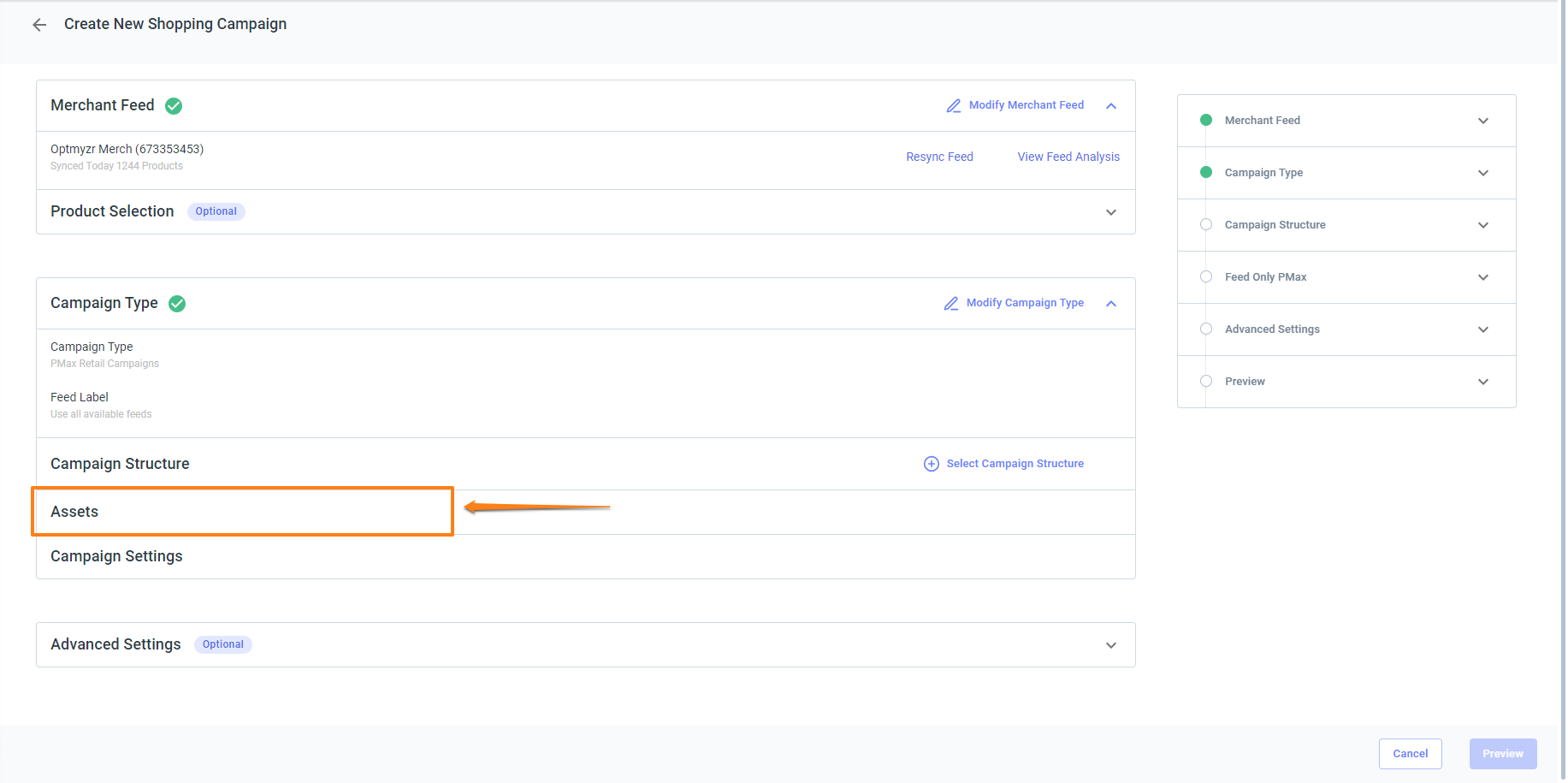Click 'Synced Today 1244 Products' text
This screenshot has height=783, width=1568.
(x=116, y=166)
